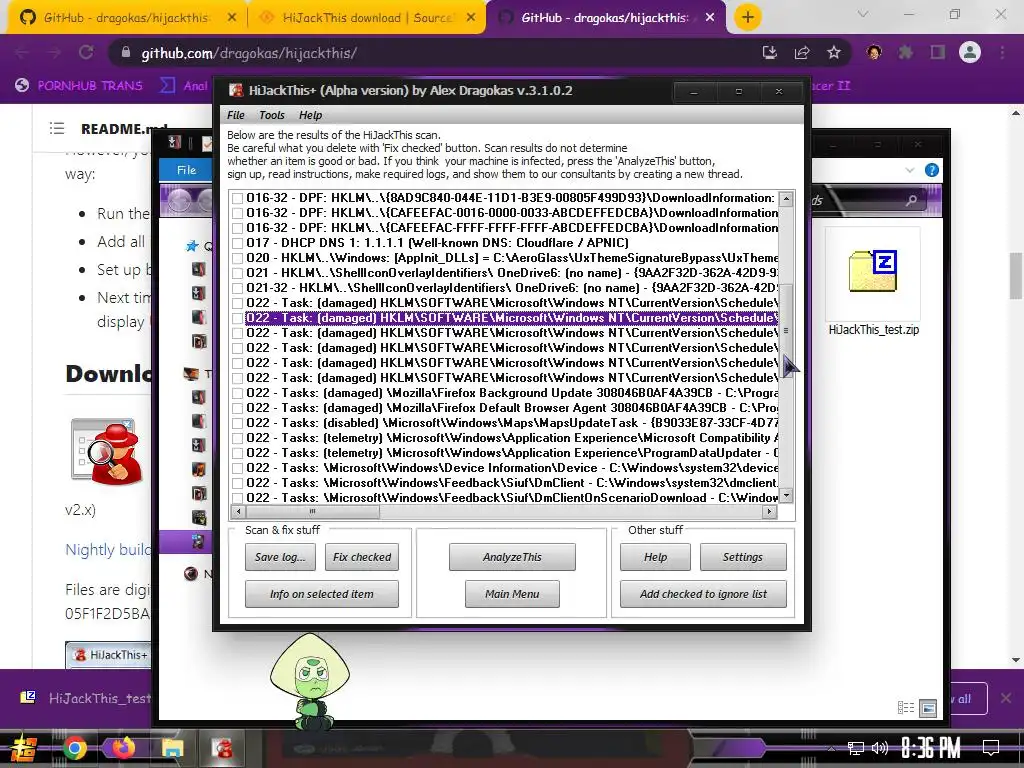Screen dimensions: 1024x768
Task: Click the AnalyzeThis button
Action: (x=512, y=557)
